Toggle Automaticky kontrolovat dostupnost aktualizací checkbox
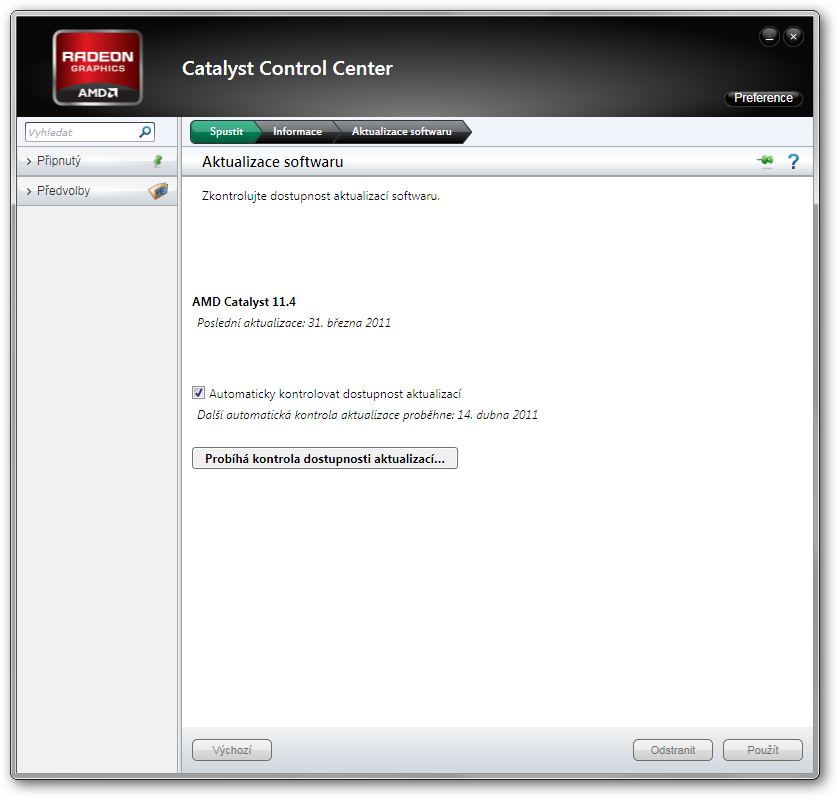 pos(198,393)
